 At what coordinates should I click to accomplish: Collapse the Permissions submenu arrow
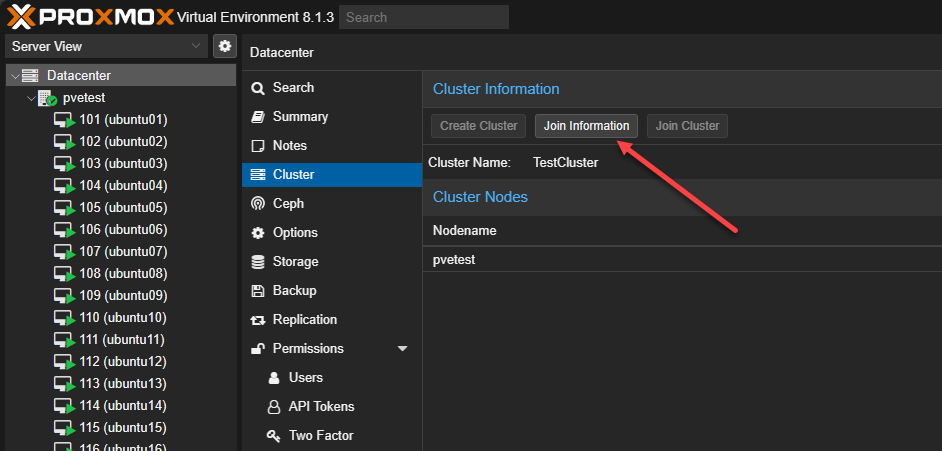(x=403, y=349)
